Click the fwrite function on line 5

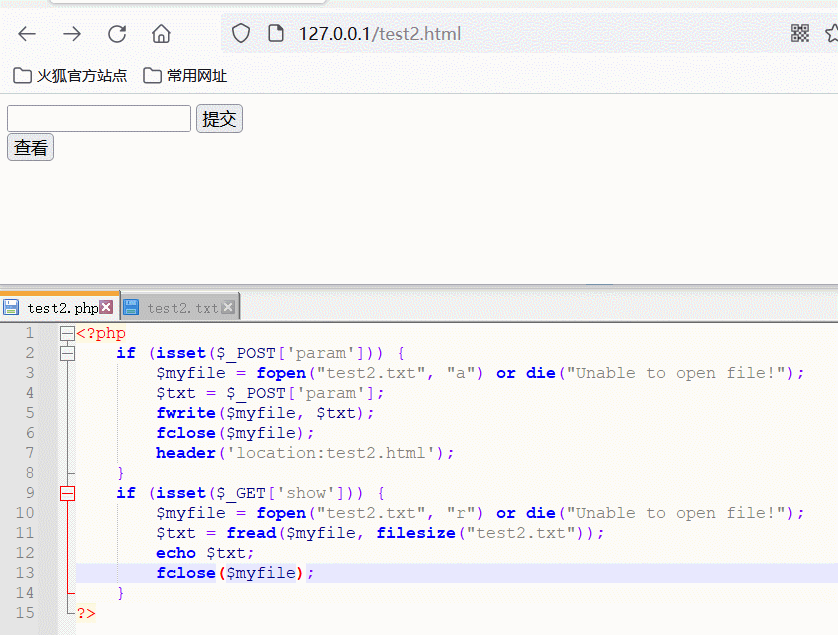tap(186, 413)
